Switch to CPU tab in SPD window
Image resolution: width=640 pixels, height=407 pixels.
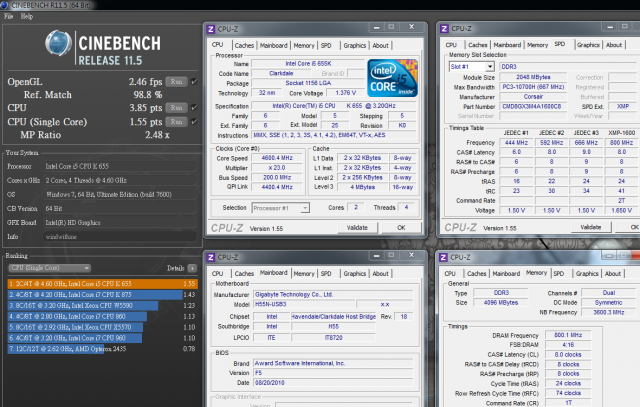[x=451, y=45]
